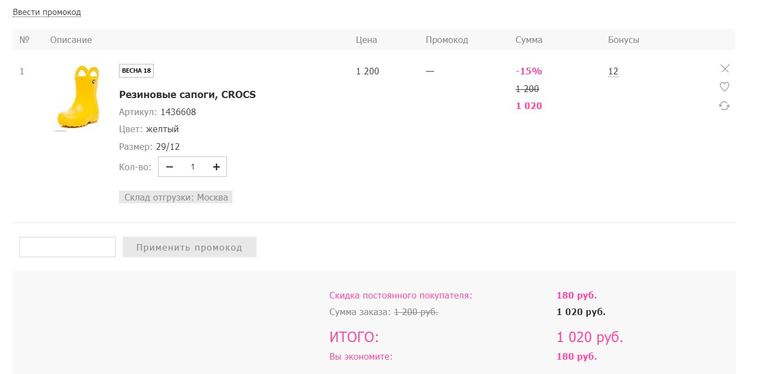Decrease quantity with the minus button
The width and height of the screenshot is (770, 374).
click(x=170, y=167)
